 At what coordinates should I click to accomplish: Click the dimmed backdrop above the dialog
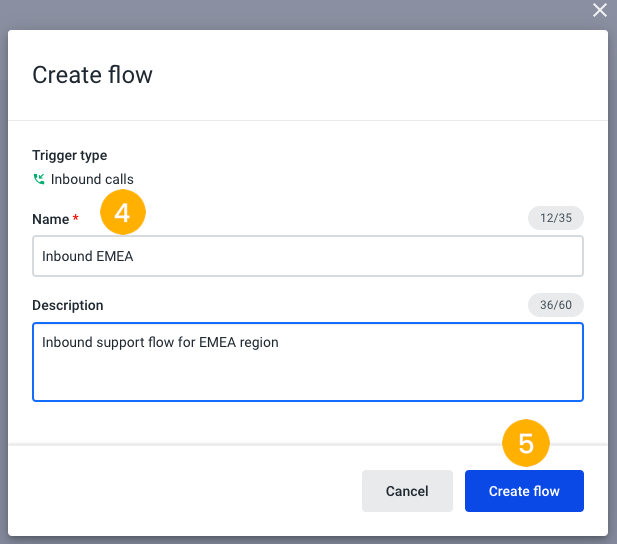300,12
